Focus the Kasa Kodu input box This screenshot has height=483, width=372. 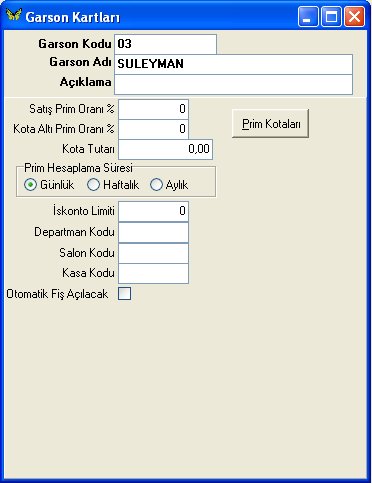(x=153, y=274)
